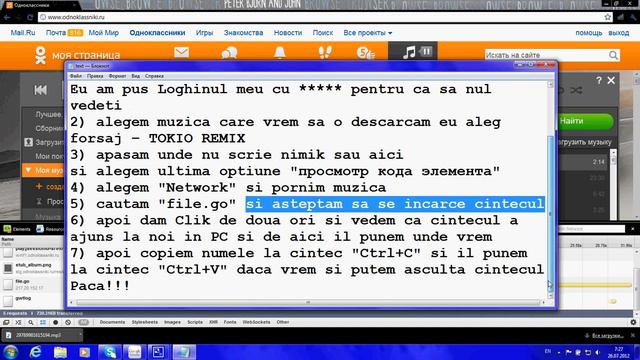Viewport: 640px width, 360px height.
Task: Toggle the network record button
Action: (56, 322)
